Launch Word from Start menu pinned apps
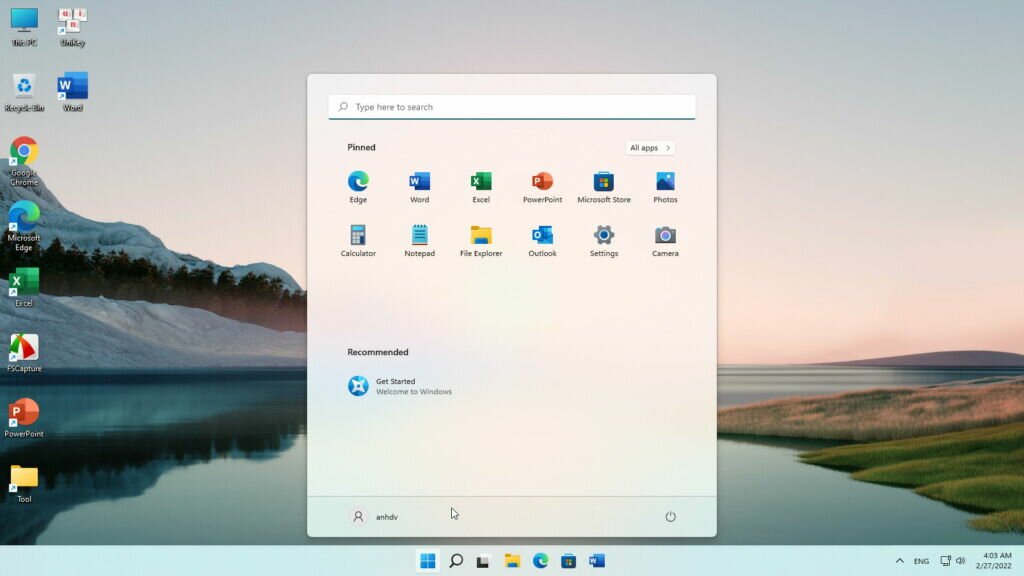Screen dimensions: 1024x576 (x=419, y=187)
